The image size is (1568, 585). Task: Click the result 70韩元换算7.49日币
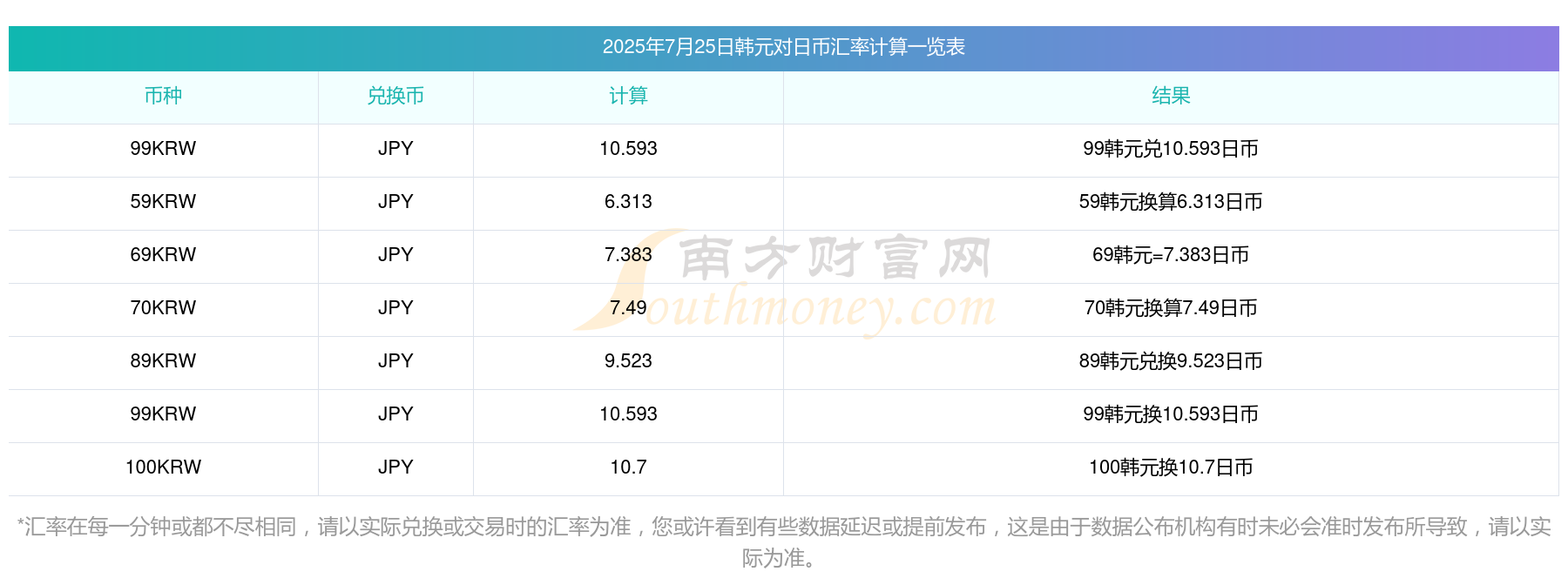pos(1171,308)
